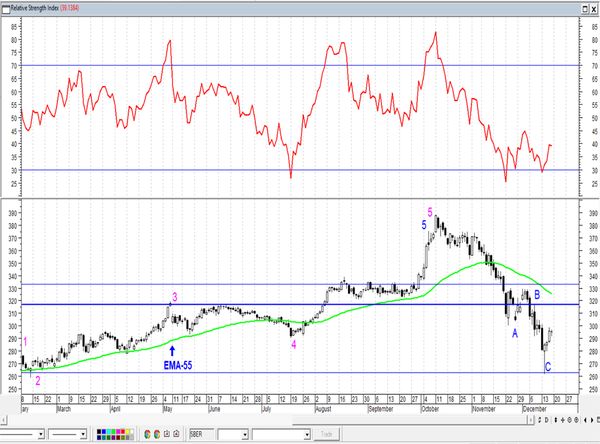Viewport: 600px width, 444px height.
Task: Click the EMA-55 label on chart
Action: [178, 365]
